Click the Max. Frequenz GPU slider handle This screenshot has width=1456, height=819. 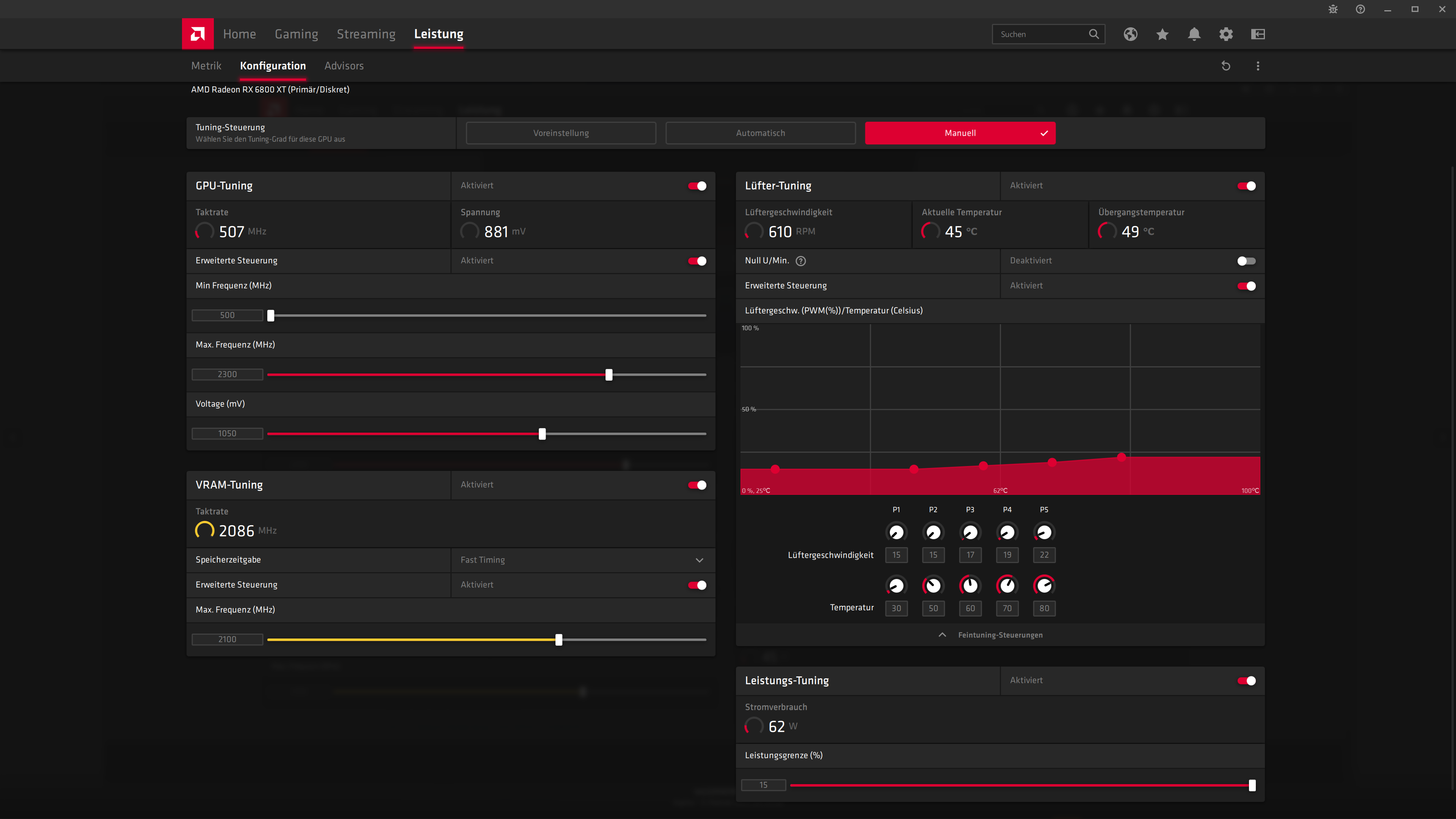pyautogui.click(x=609, y=374)
